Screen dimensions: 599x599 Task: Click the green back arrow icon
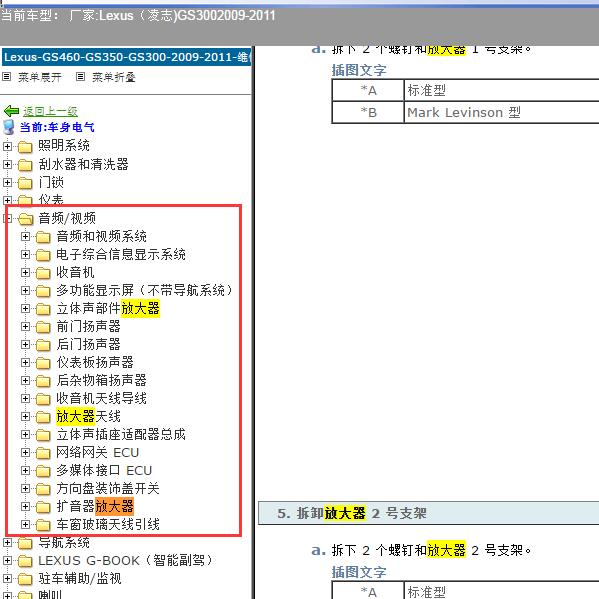click(x=11, y=111)
